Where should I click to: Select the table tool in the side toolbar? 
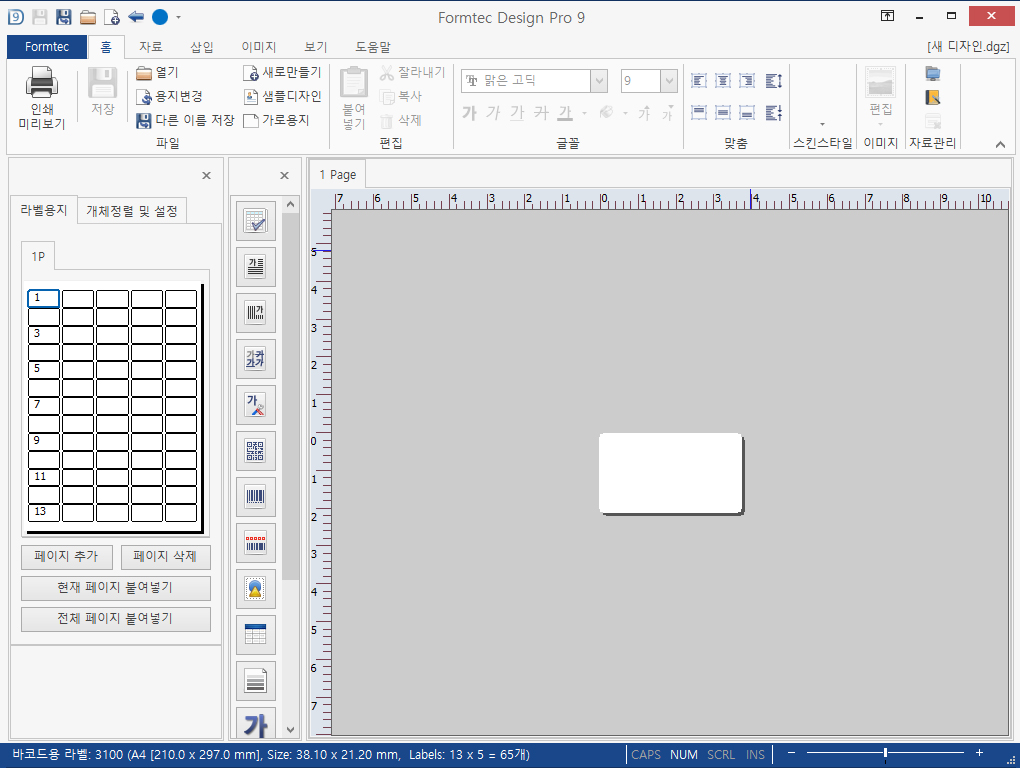(256, 635)
